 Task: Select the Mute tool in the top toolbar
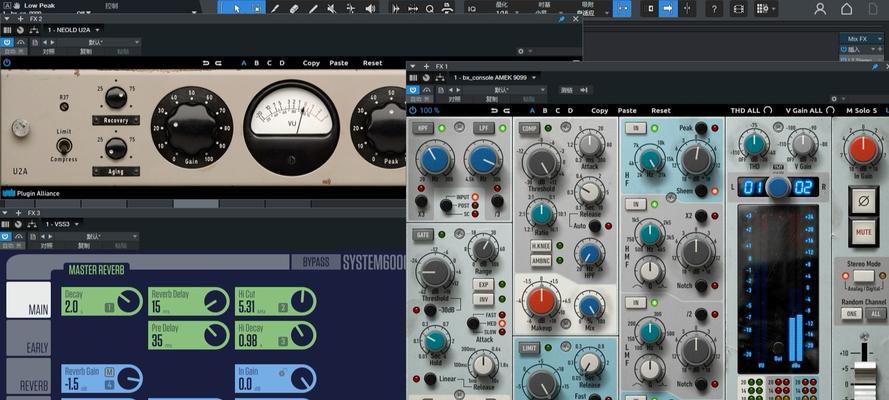coord(332,8)
